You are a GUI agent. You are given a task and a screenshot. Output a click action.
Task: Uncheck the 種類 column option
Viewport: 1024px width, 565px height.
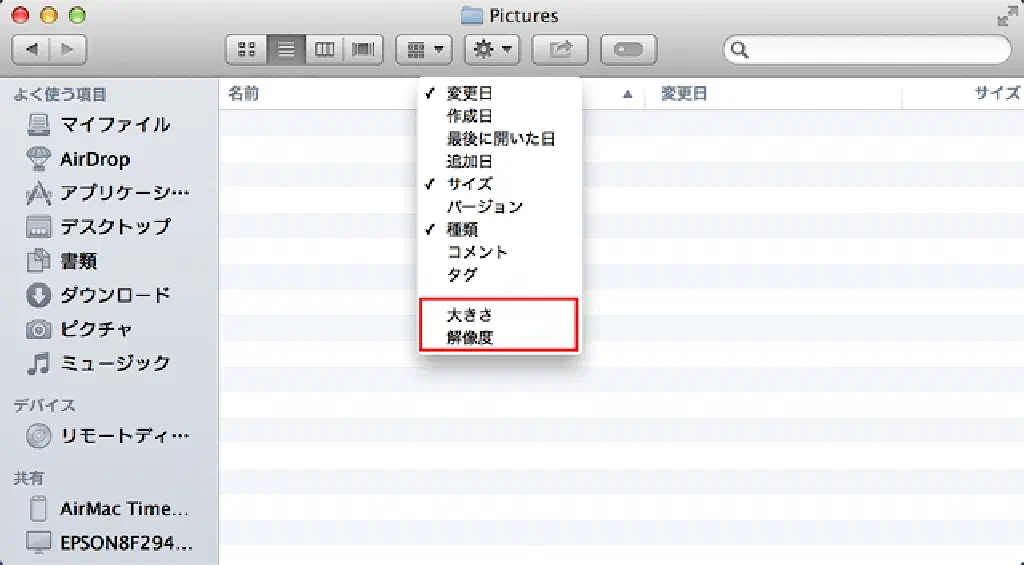click(x=462, y=229)
